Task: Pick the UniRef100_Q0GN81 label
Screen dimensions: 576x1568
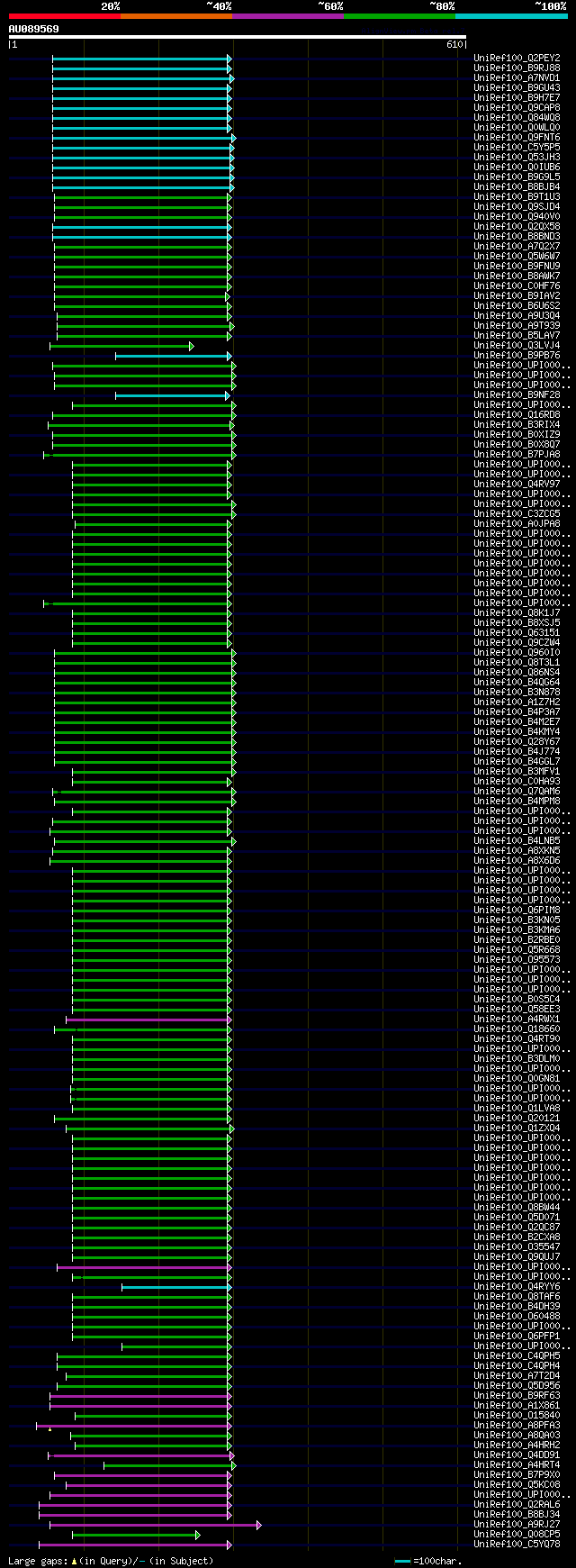Action: pyautogui.click(x=517, y=1079)
